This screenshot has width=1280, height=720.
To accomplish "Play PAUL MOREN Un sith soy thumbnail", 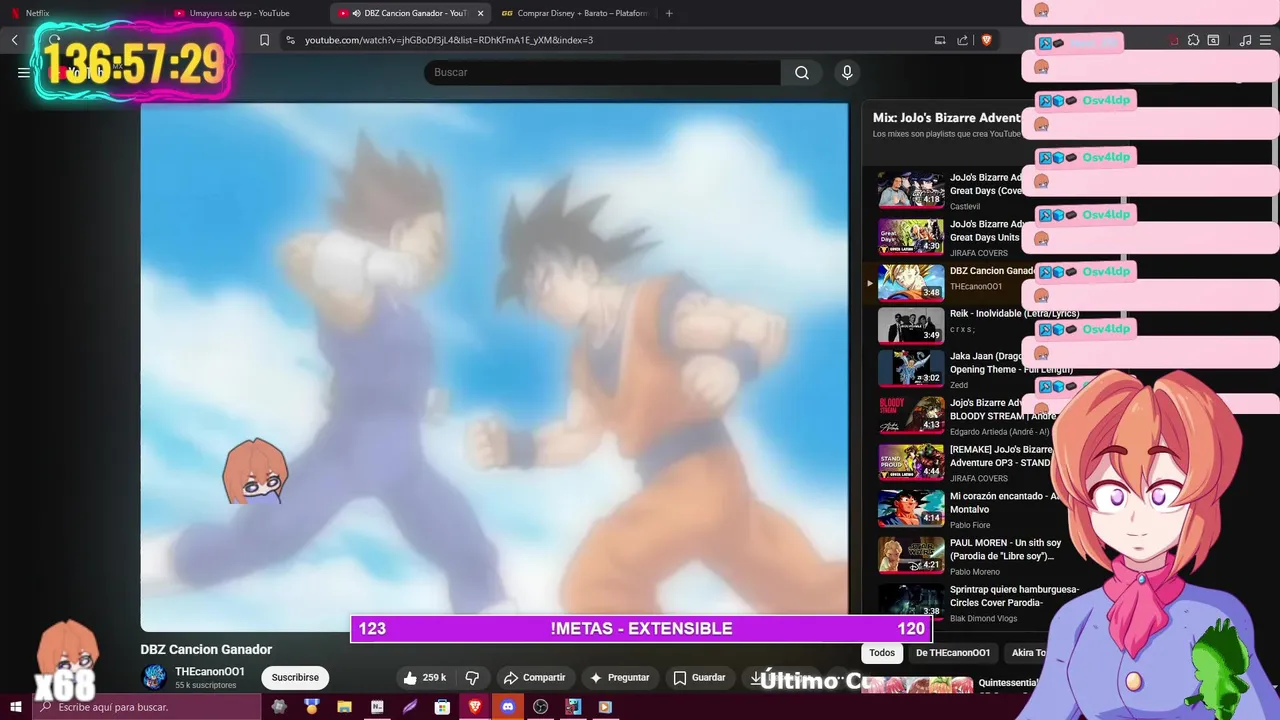I will click(911, 555).
